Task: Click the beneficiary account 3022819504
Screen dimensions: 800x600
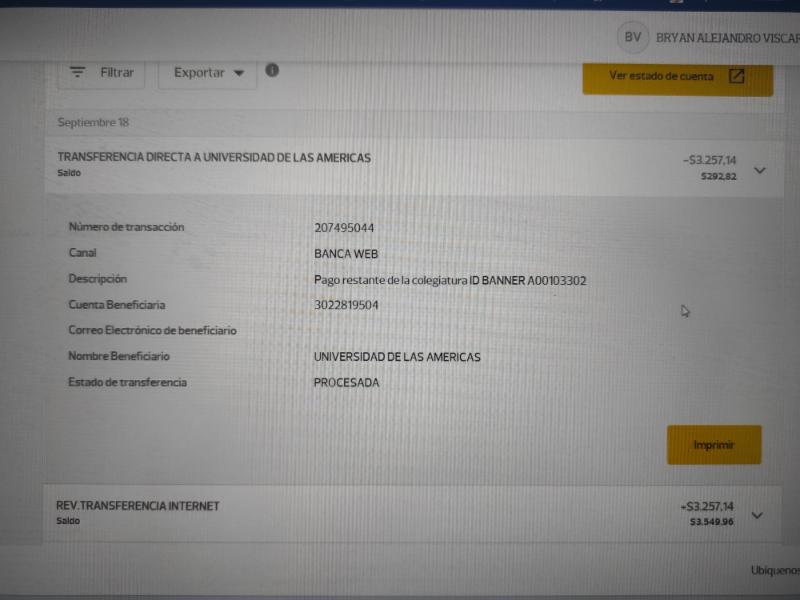Action: [x=346, y=305]
